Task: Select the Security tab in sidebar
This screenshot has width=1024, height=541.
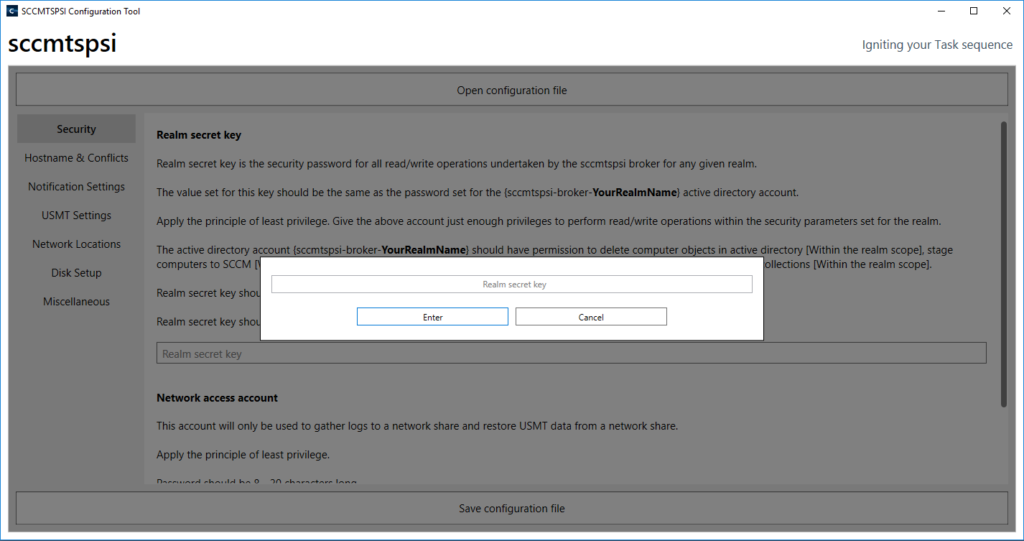Action: 76,129
